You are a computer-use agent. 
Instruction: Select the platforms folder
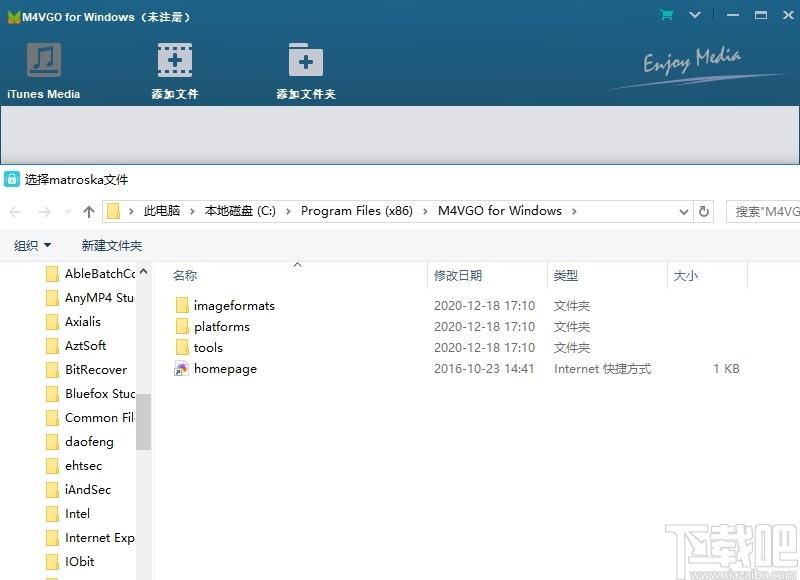click(222, 326)
